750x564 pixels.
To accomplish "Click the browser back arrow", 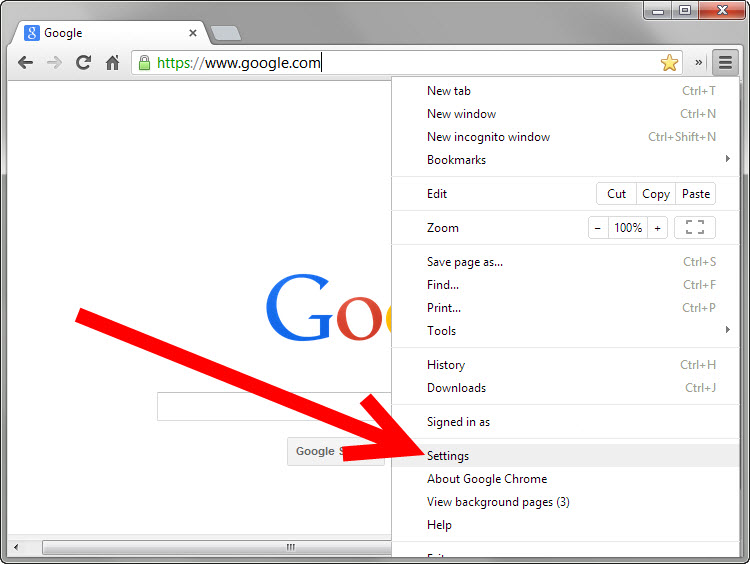I will click(25, 63).
